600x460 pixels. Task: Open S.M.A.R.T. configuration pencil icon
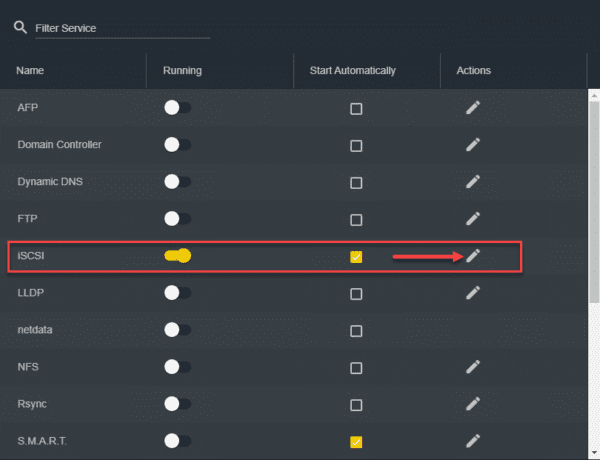point(473,440)
